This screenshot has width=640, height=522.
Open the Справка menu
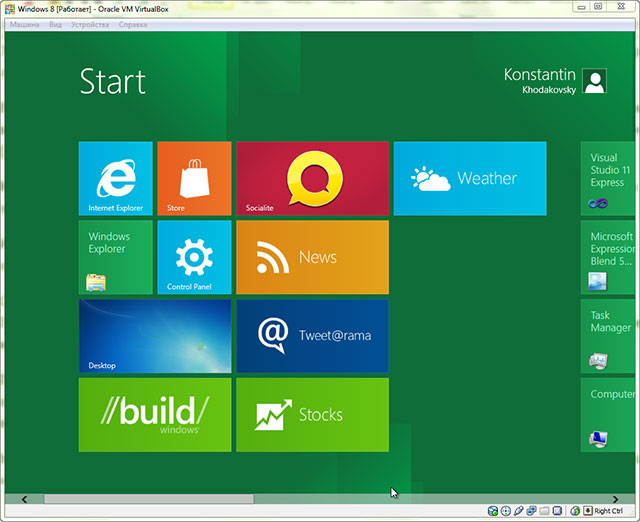(133, 24)
